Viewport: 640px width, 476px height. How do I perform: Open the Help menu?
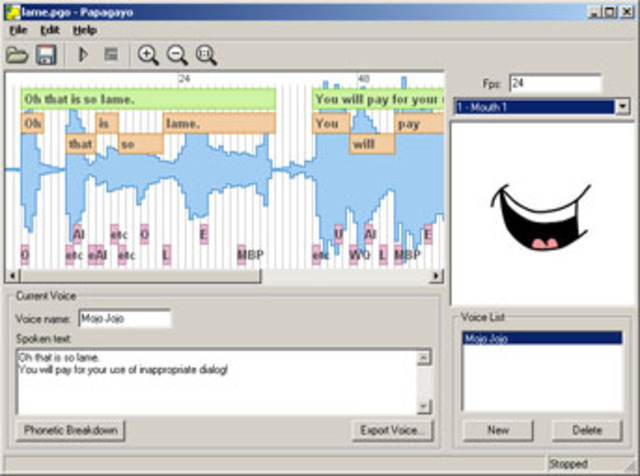point(84,30)
